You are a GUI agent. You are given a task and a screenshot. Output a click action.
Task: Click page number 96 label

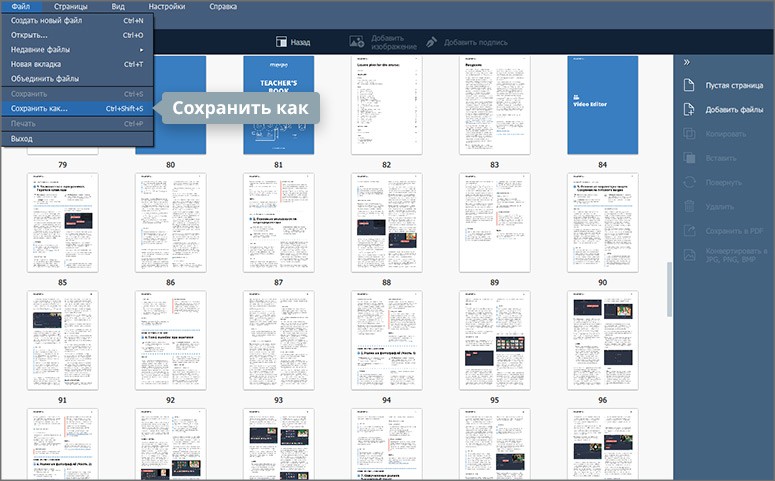[x=603, y=400]
